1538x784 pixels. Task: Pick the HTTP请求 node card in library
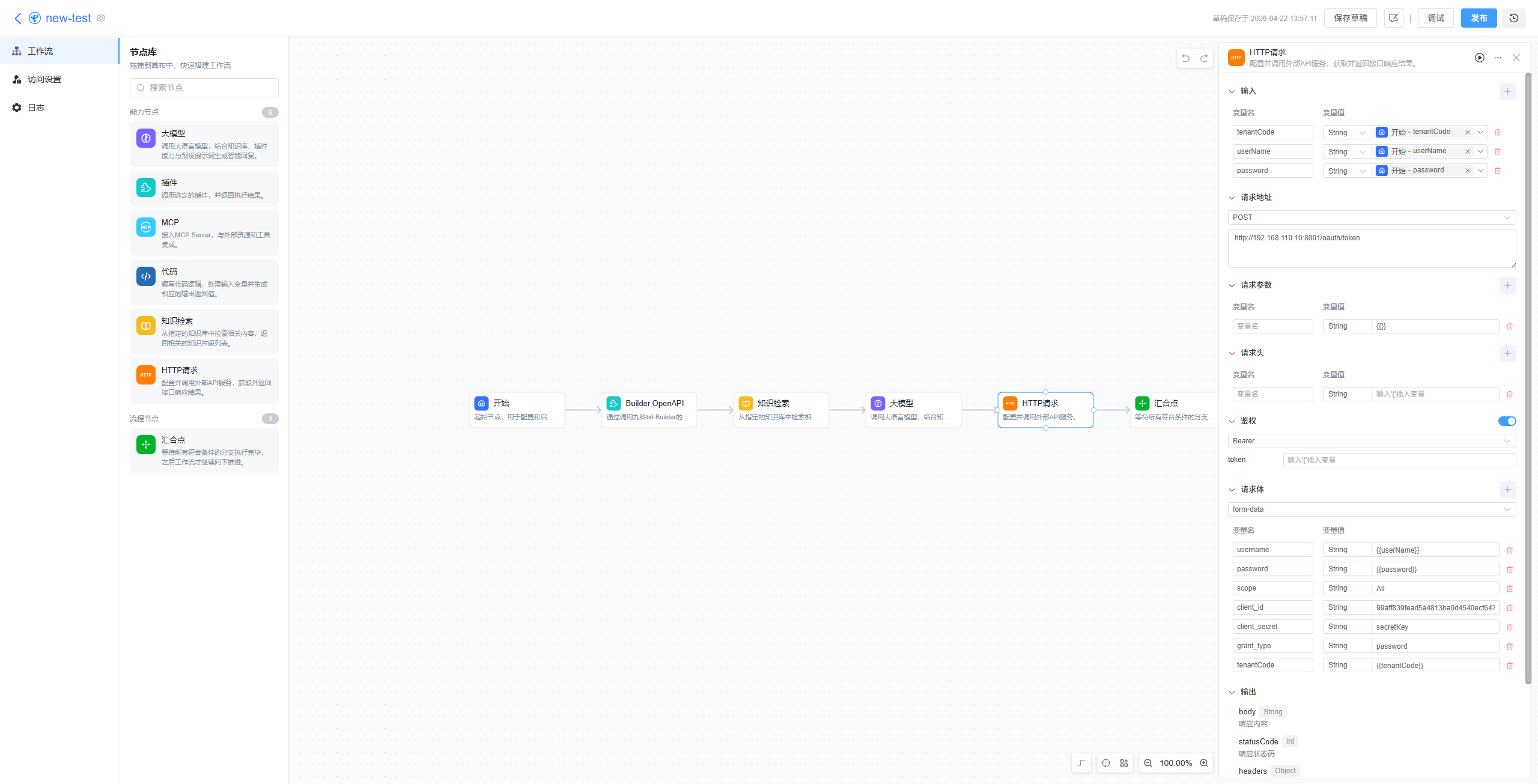pos(204,381)
